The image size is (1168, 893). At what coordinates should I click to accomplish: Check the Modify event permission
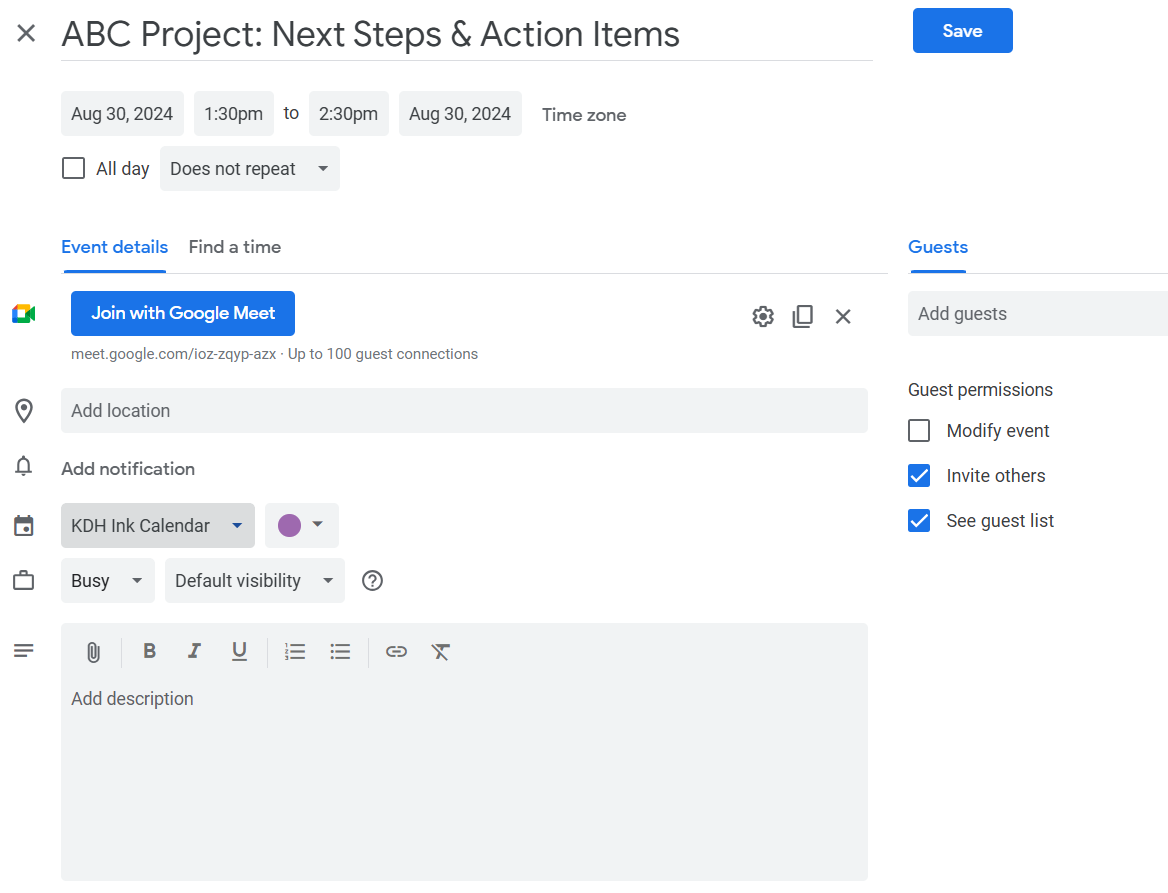coord(919,431)
